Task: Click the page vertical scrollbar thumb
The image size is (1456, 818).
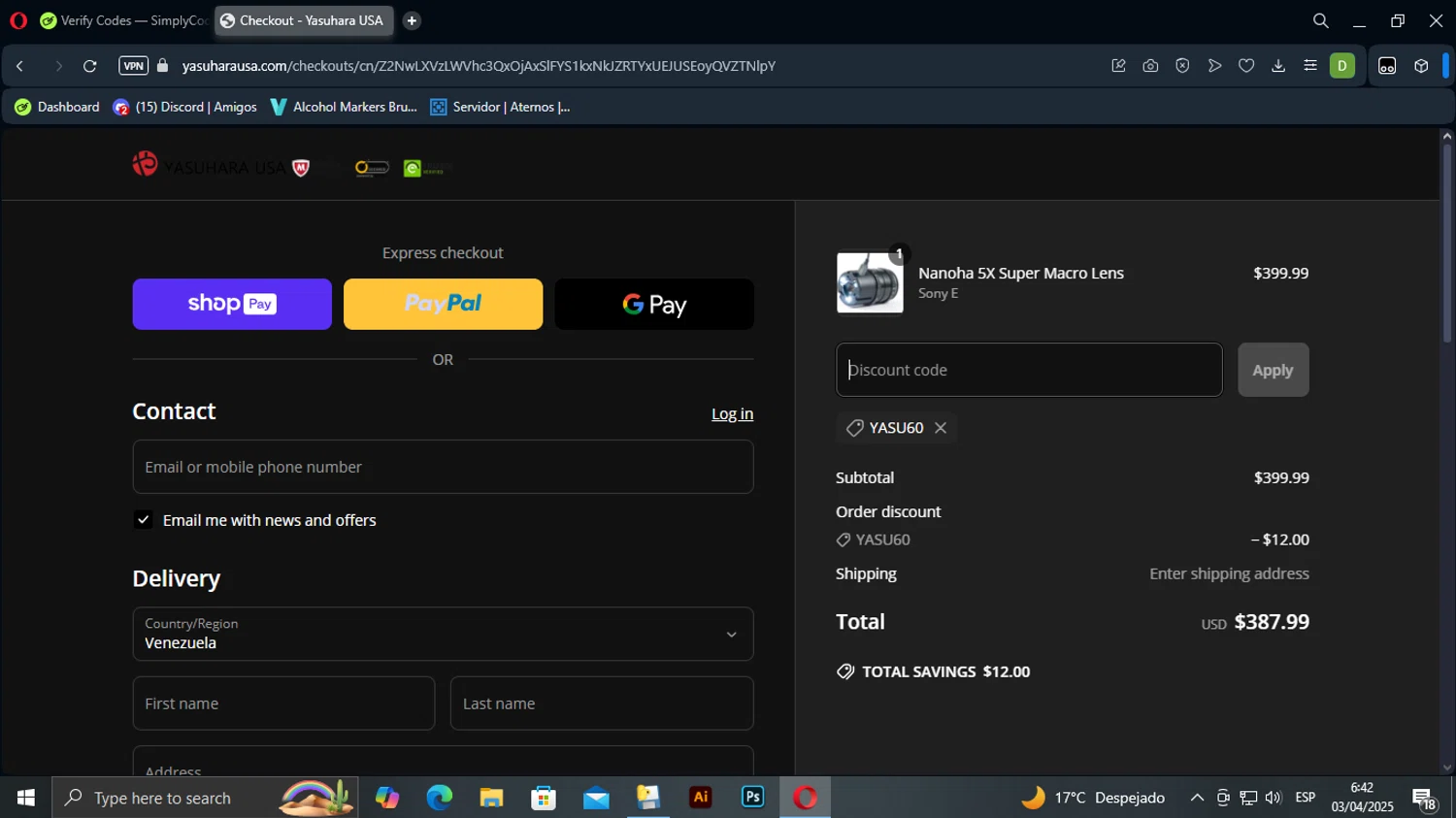Action: click(1447, 243)
